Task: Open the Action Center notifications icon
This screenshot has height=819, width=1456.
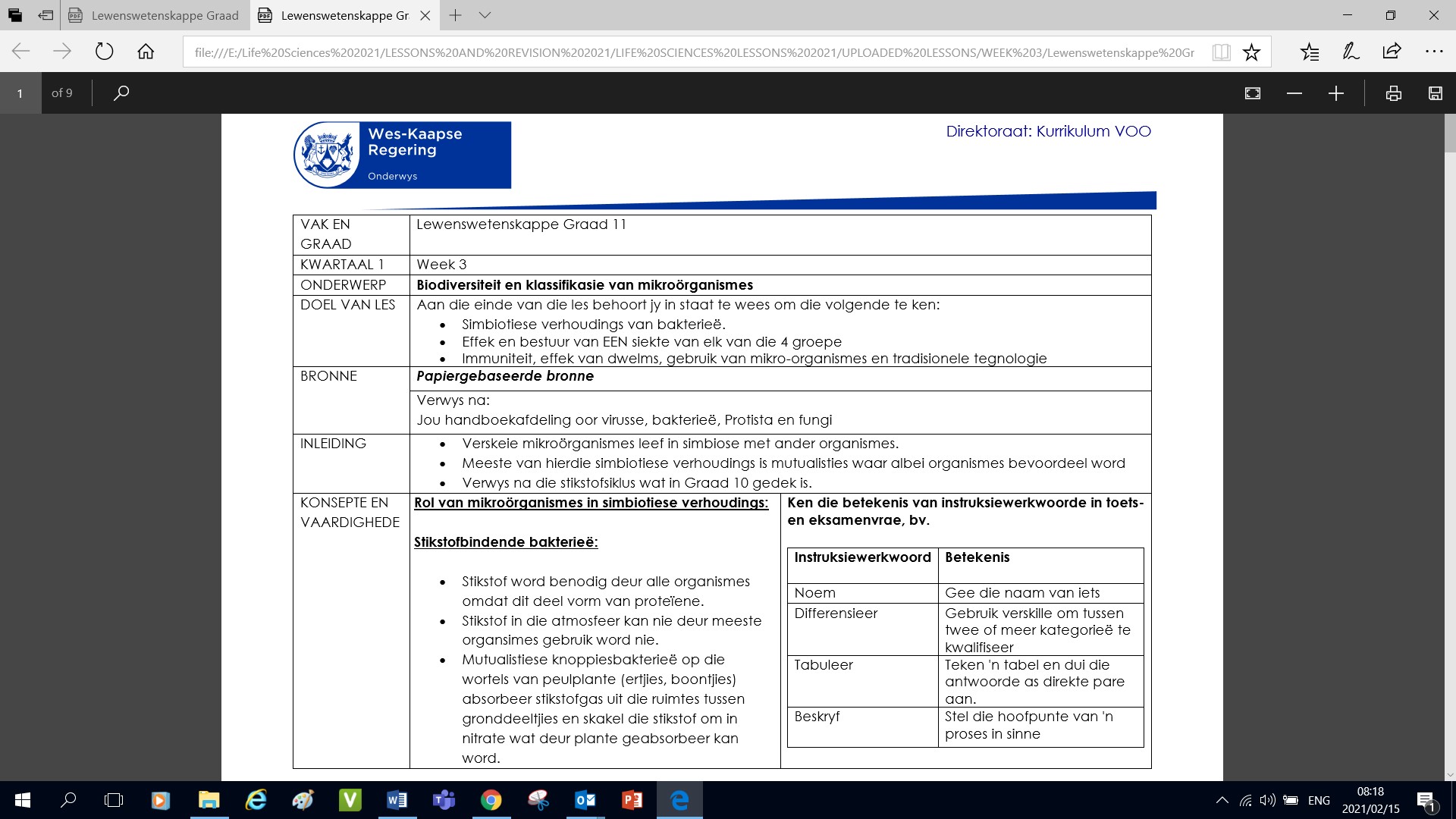Action: click(1426, 801)
